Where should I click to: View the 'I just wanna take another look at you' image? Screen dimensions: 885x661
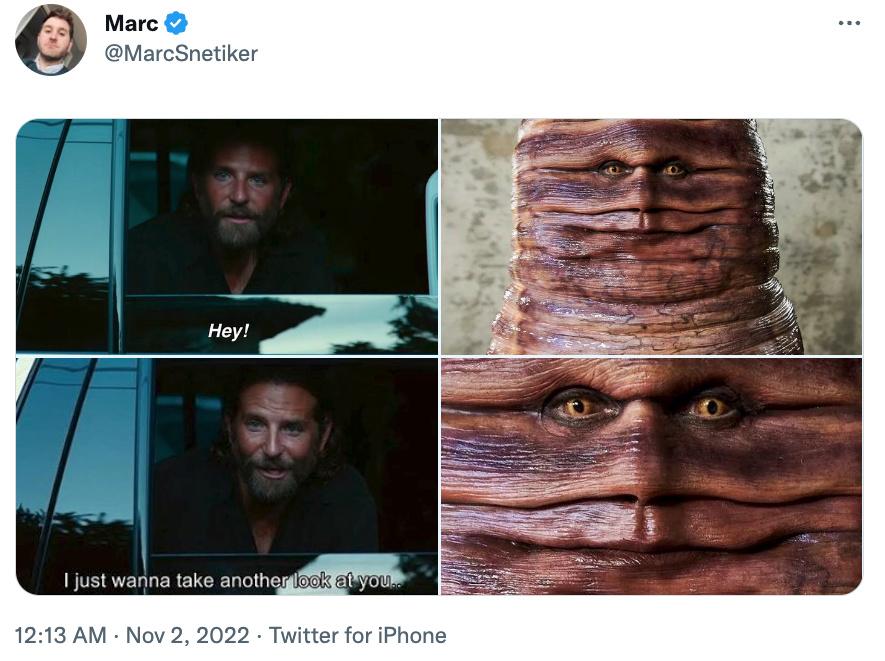pyautogui.click(x=226, y=475)
